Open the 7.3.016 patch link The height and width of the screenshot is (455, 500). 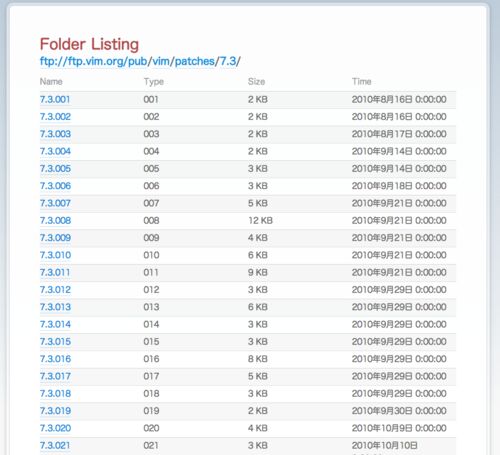click(55, 359)
